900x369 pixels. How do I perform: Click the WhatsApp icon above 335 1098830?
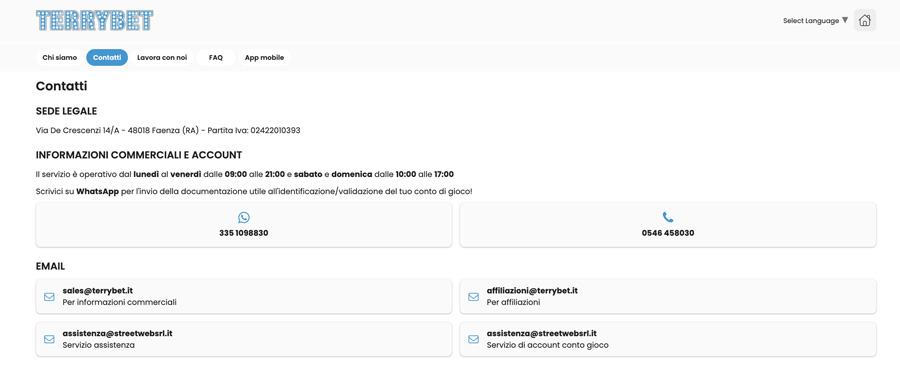coord(244,217)
